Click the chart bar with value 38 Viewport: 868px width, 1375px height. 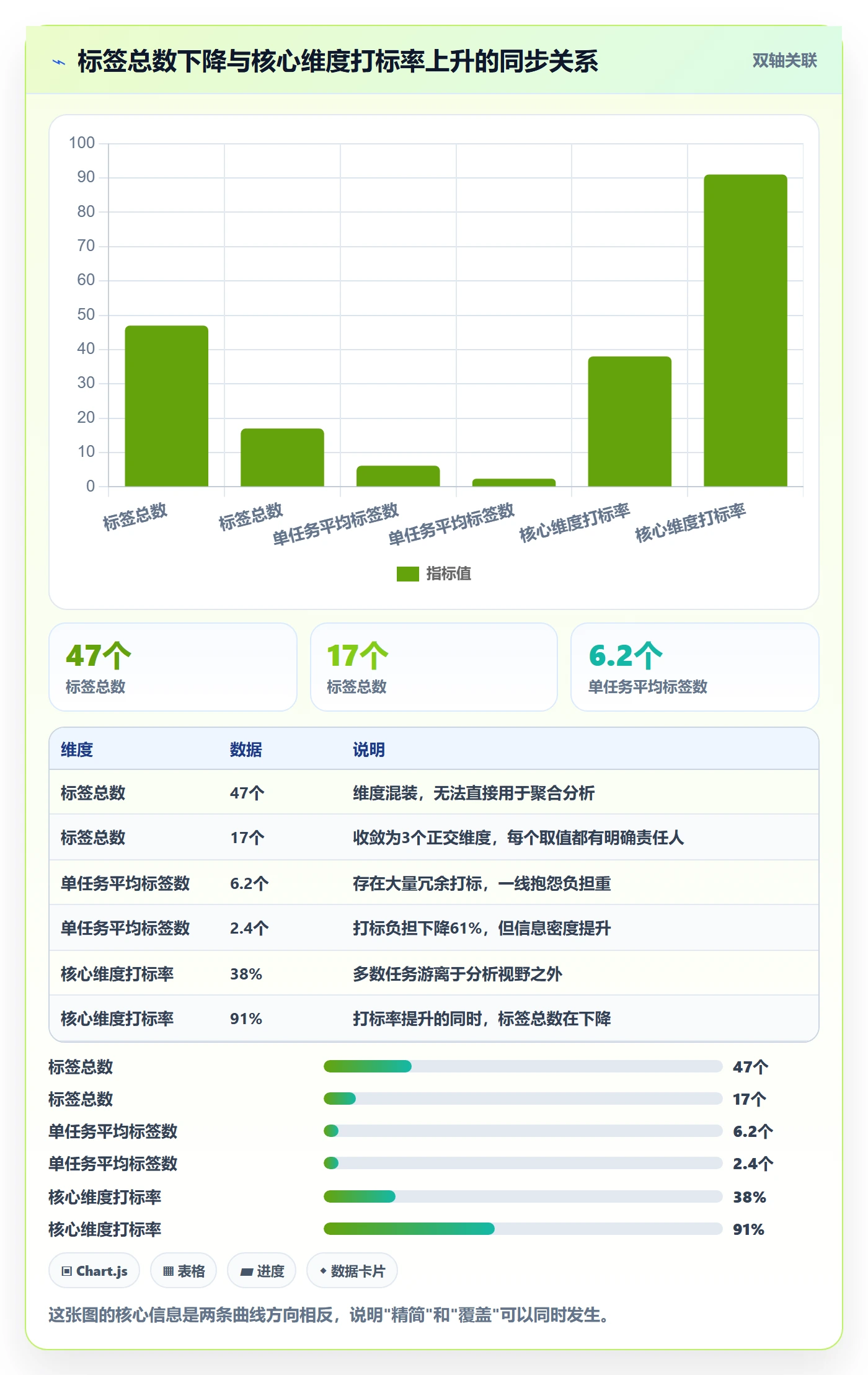pos(629,422)
